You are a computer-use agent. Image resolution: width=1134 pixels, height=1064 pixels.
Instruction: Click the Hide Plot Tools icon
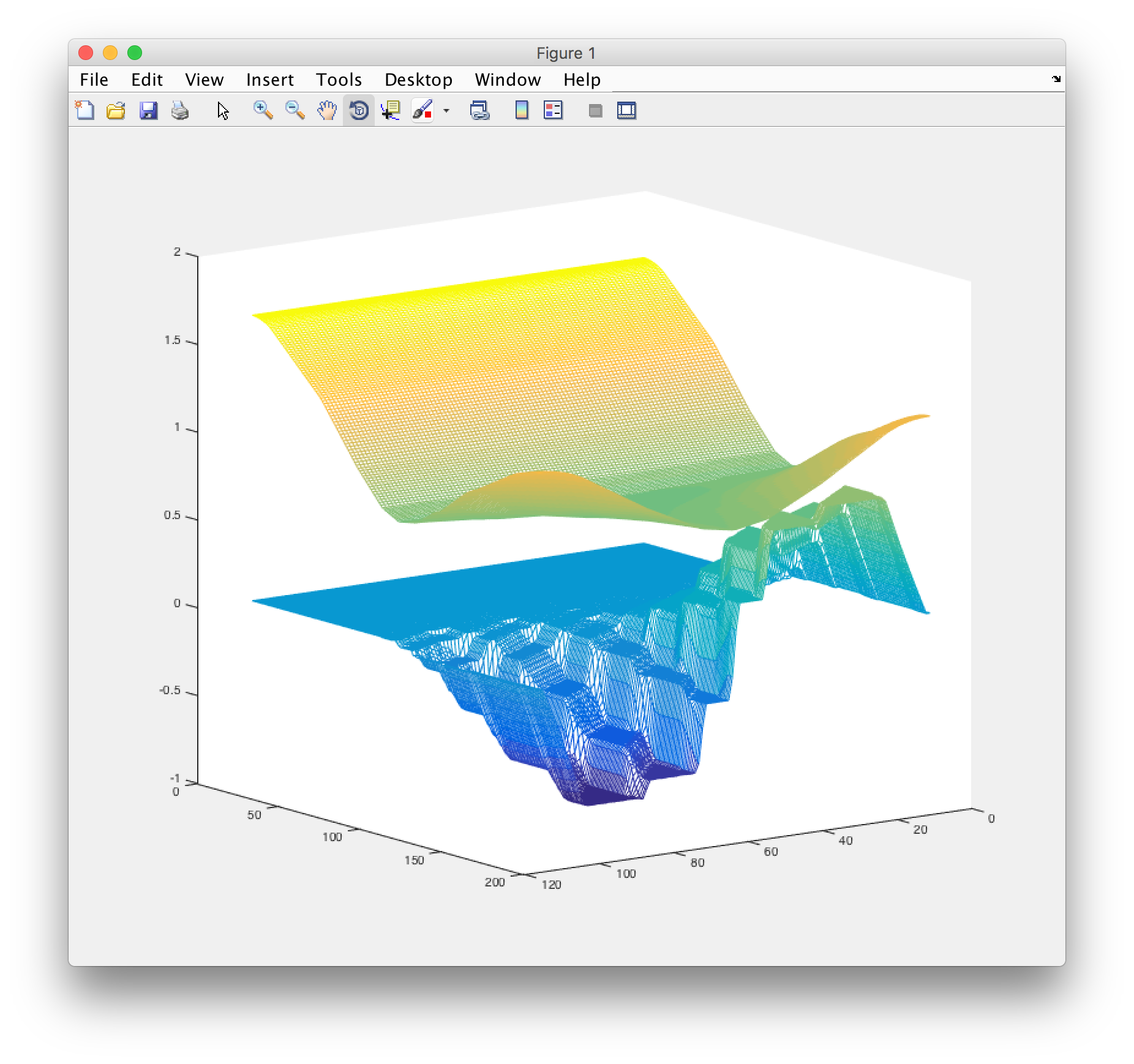click(x=595, y=111)
